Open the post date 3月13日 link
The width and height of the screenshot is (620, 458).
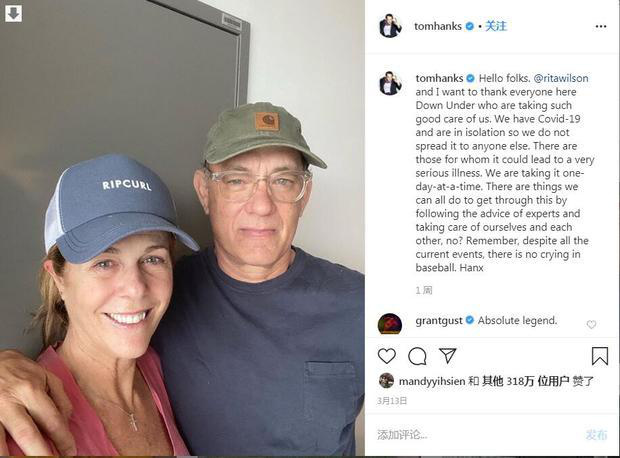coord(392,401)
